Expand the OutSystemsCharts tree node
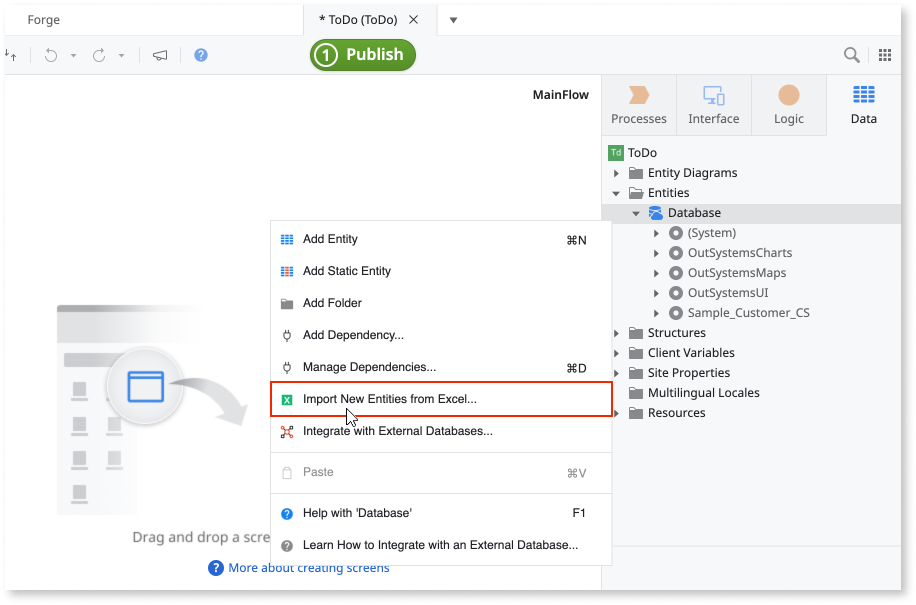Screen dimensions: 916x605 tap(656, 253)
